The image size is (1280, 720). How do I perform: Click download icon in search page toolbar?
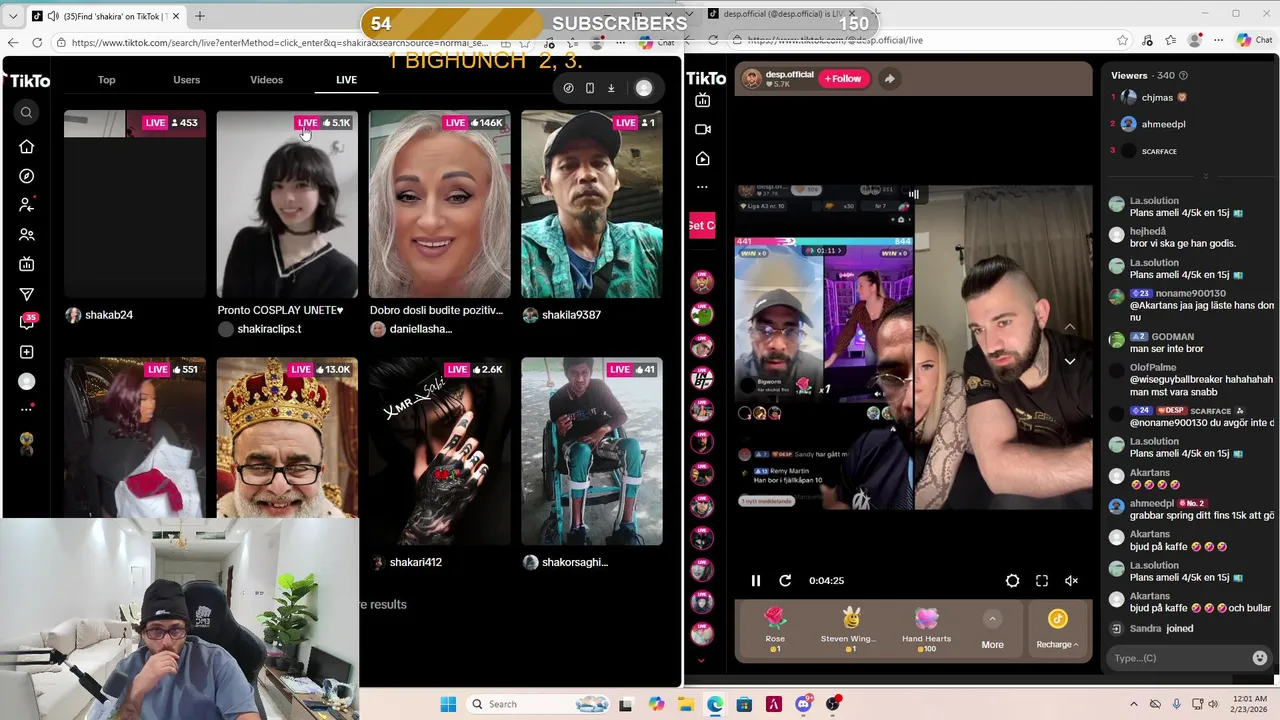(x=611, y=88)
